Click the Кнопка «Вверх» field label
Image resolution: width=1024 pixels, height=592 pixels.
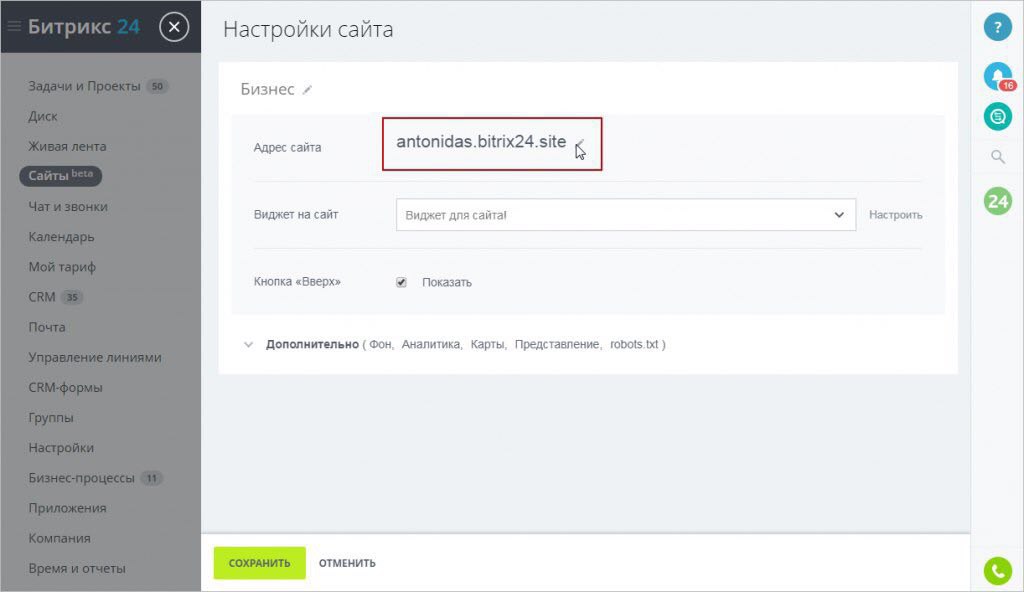(x=297, y=282)
